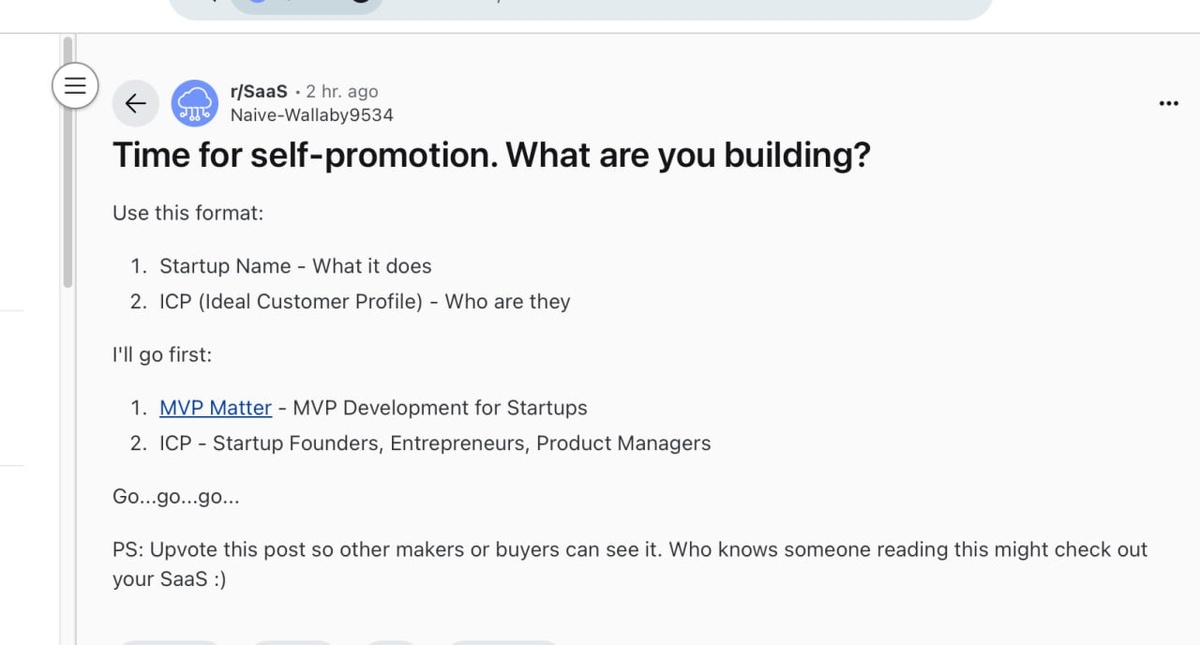
Task: Open the r/SaaS community link
Action: (x=258, y=91)
